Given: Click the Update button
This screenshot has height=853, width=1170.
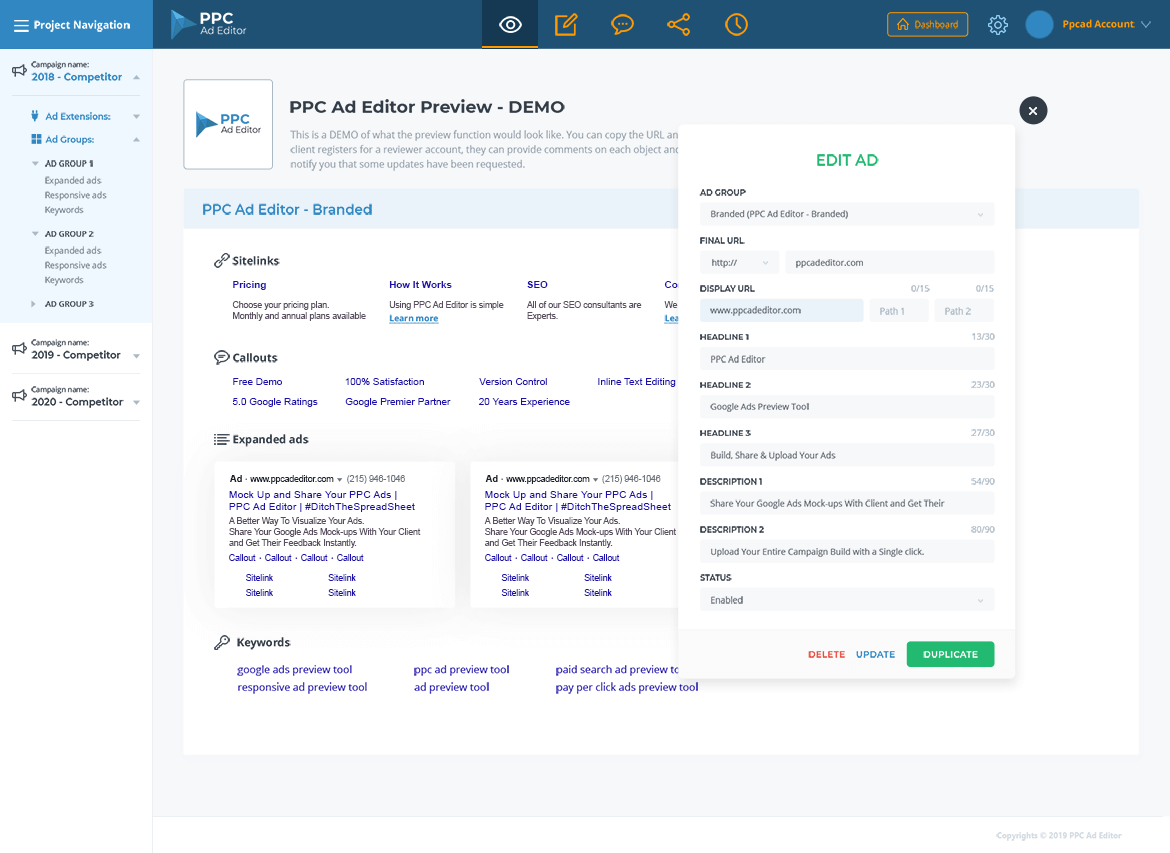Looking at the screenshot, I should point(875,654).
